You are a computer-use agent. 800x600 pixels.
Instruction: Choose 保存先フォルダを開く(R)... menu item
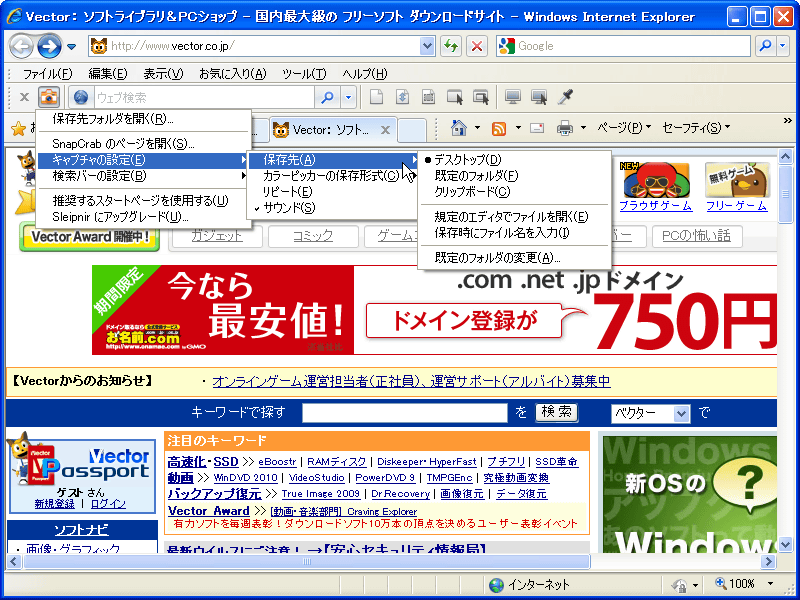pyautogui.click(x=143, y=119)
